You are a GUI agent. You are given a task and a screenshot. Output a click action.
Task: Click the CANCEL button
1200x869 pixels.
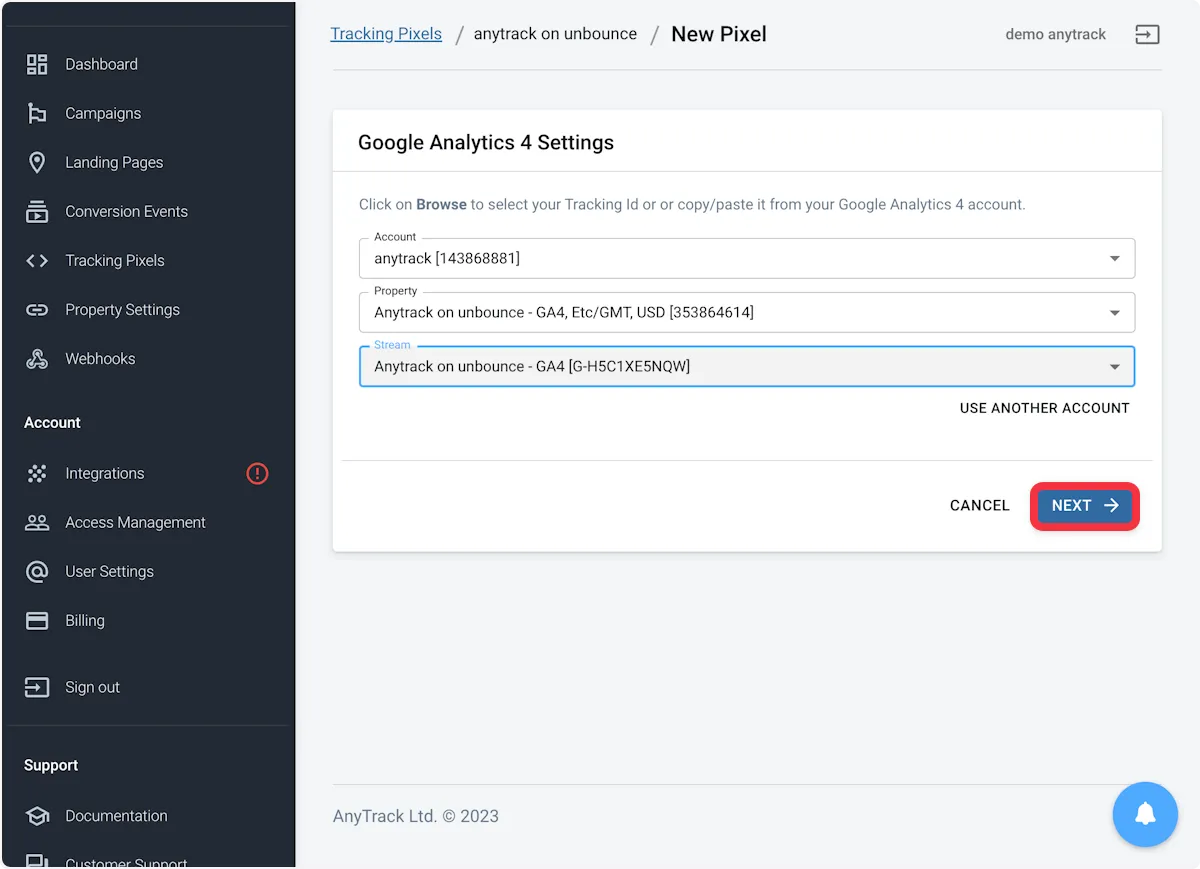[x=979, y=505]
